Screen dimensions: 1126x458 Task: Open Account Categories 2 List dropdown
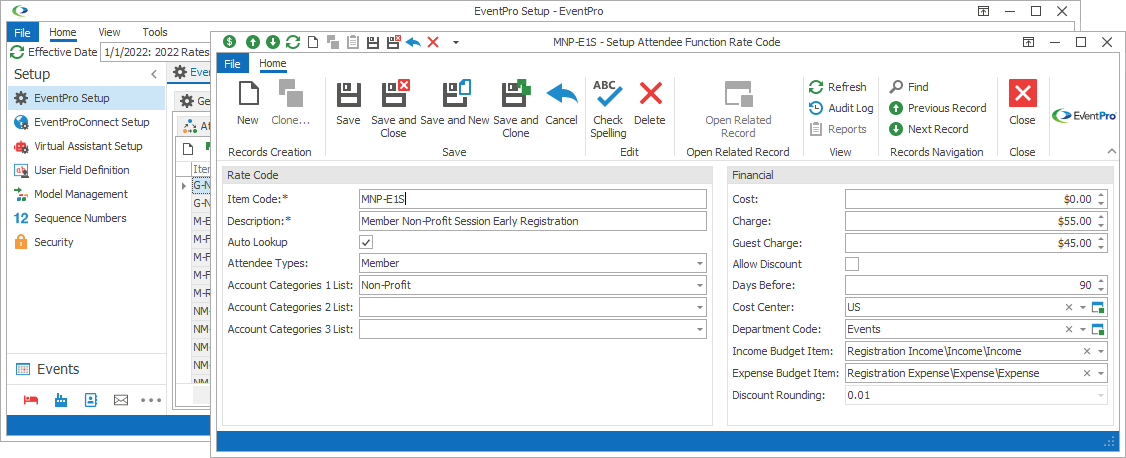699,307
